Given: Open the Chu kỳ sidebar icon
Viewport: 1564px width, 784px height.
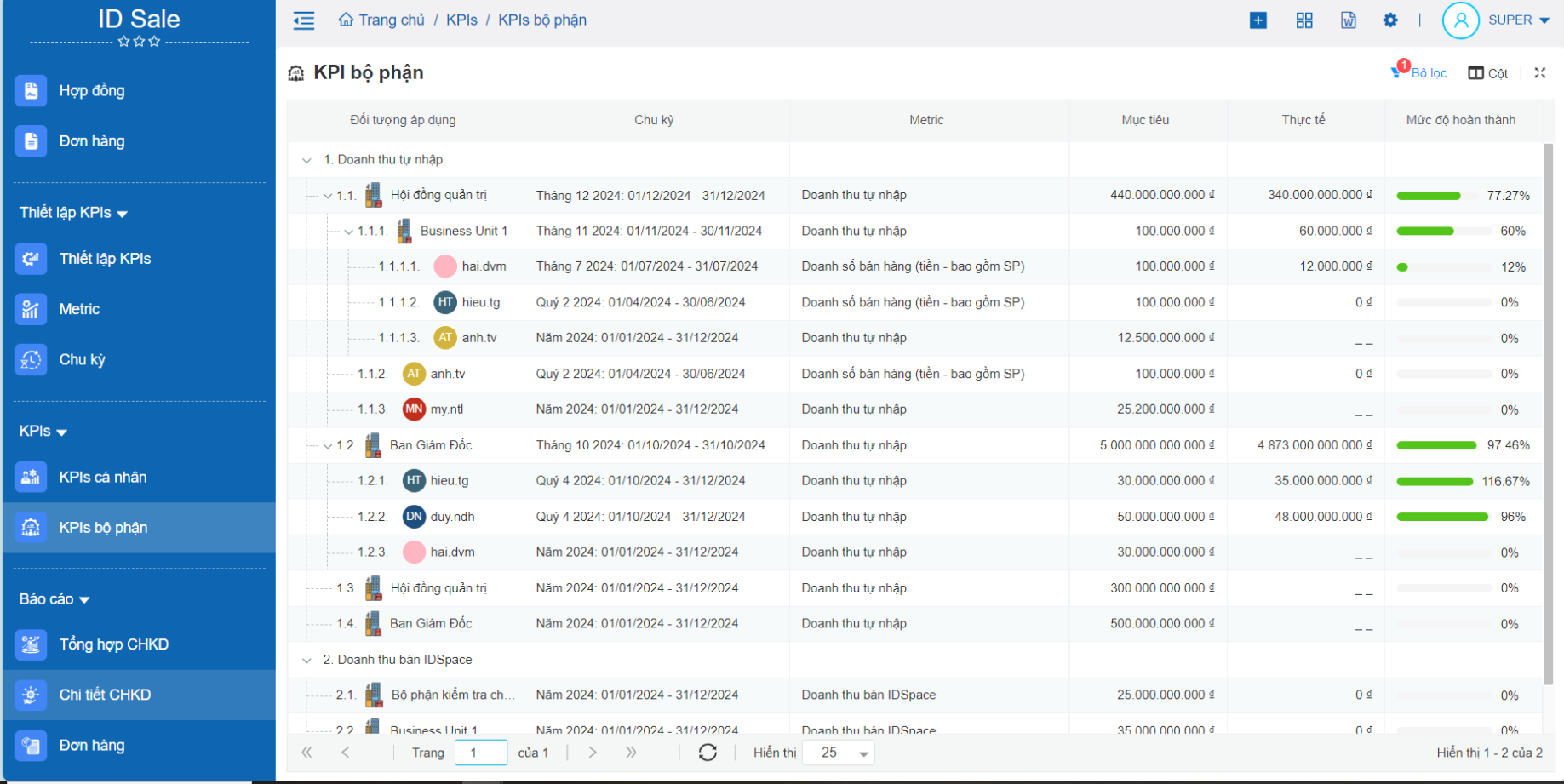Looking at the screenshot, I should coord(31,359).
